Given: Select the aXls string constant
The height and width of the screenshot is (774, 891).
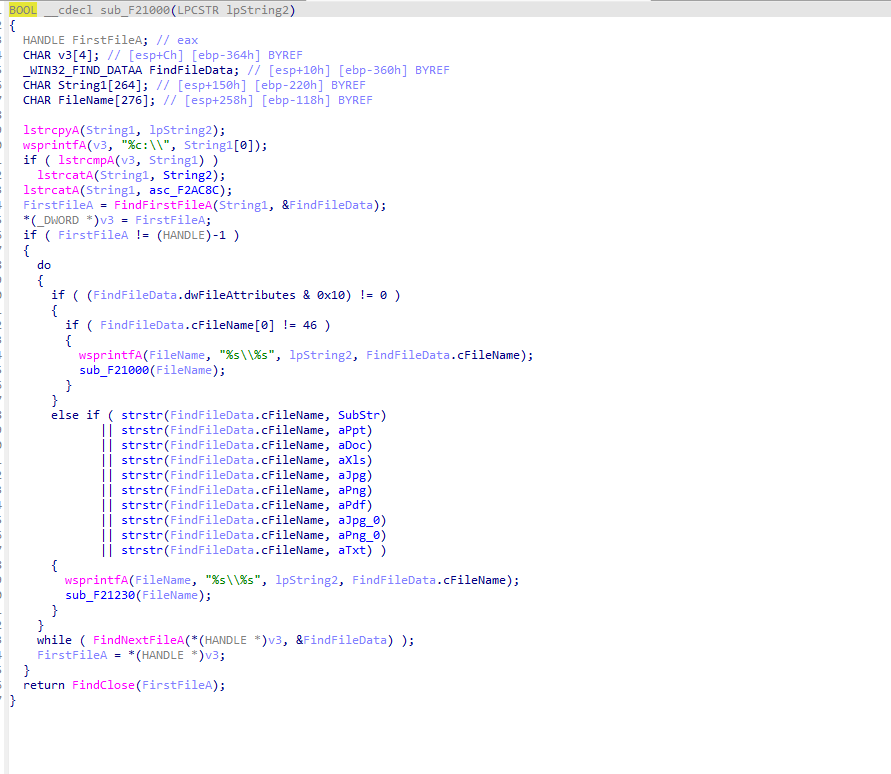Looking at the screenshot, I should pyautogui.click(x=349, y=460).
